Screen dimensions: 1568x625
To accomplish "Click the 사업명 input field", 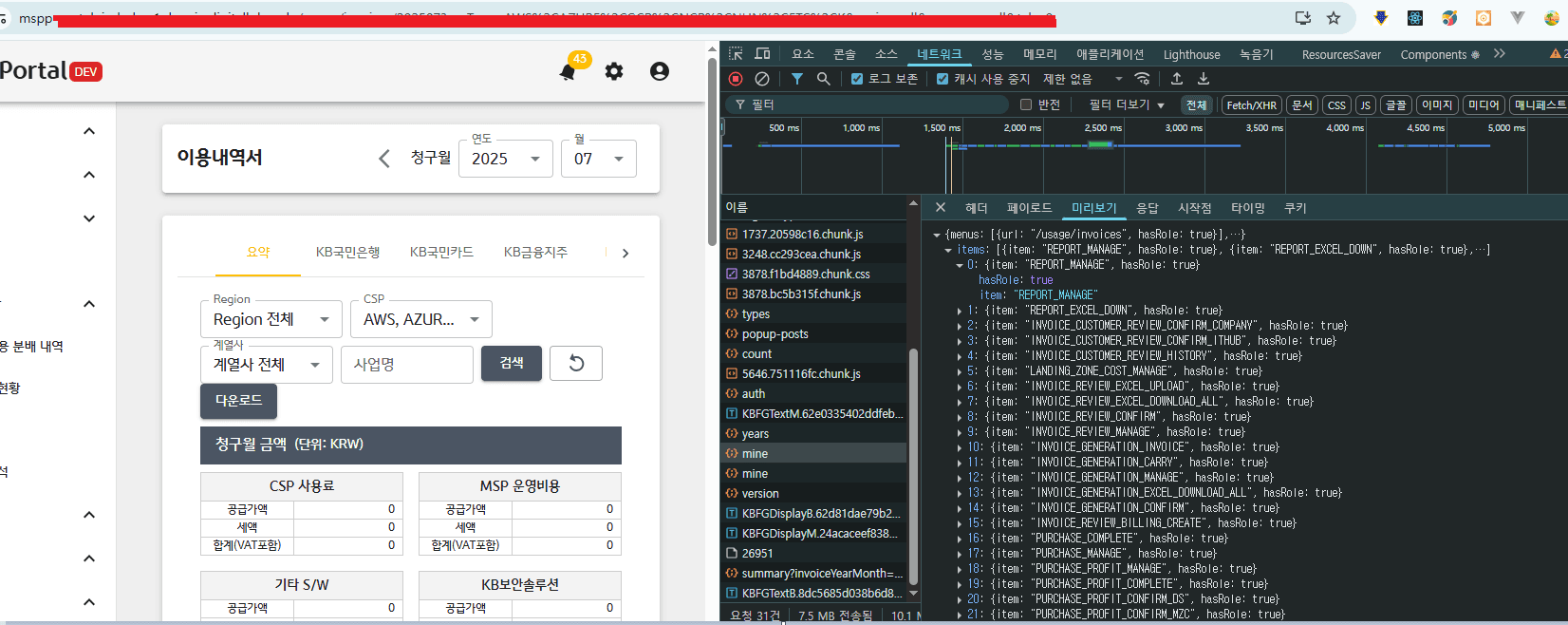I will click(407, 365).
